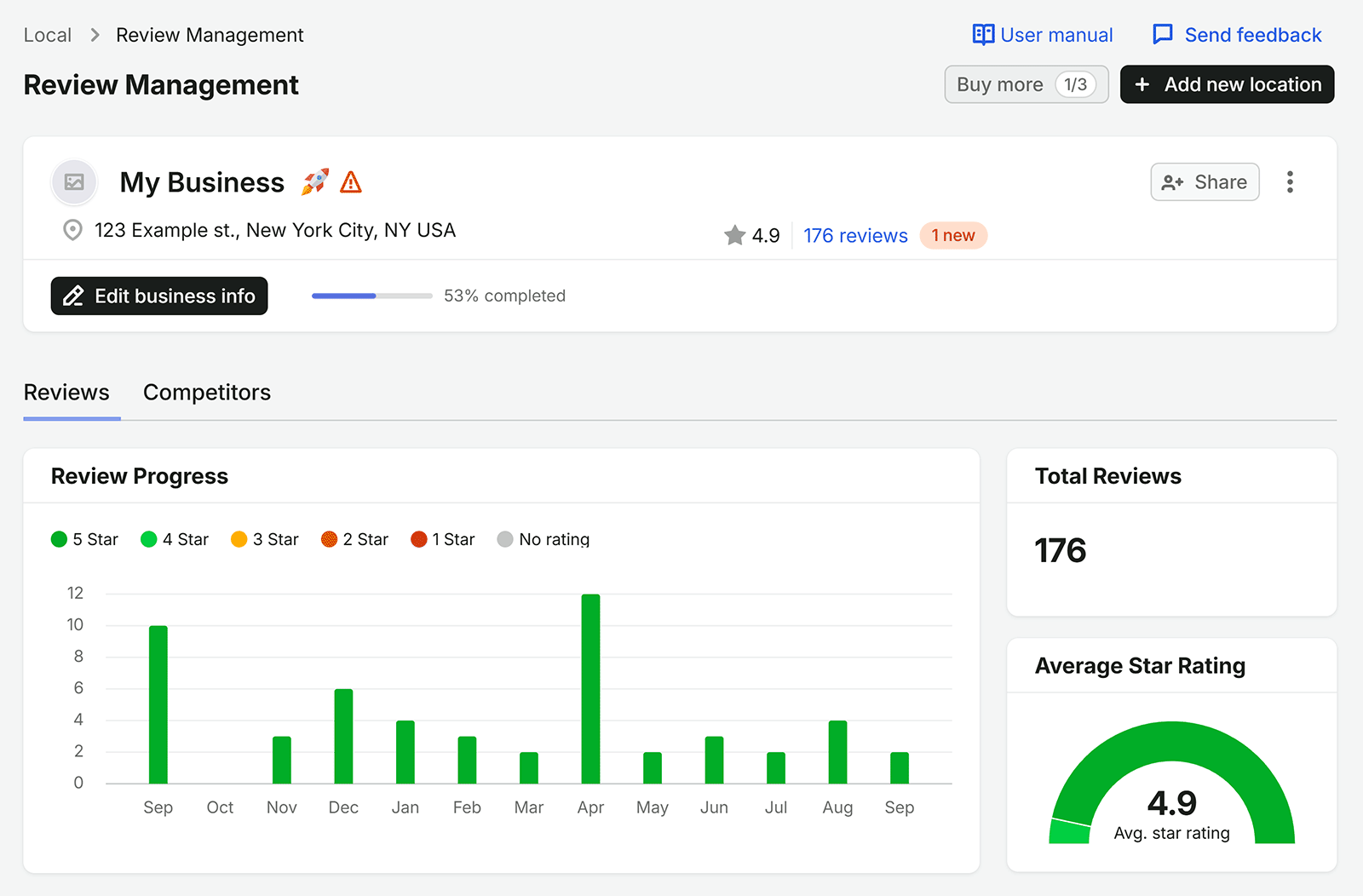Click Send feedback link
This screenshot has height=896, width=1363.
pyautogui.click(x=1237, y=35)
